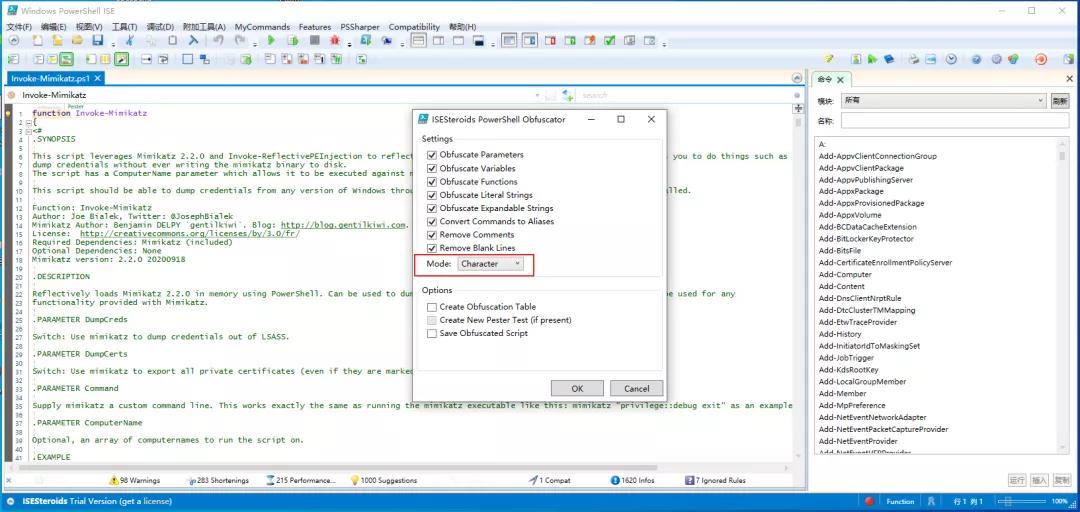Image resolution: width=1080 pixels, height=512 pixels.
Task: Open the PSSharper menu
Action: point(359,27)
